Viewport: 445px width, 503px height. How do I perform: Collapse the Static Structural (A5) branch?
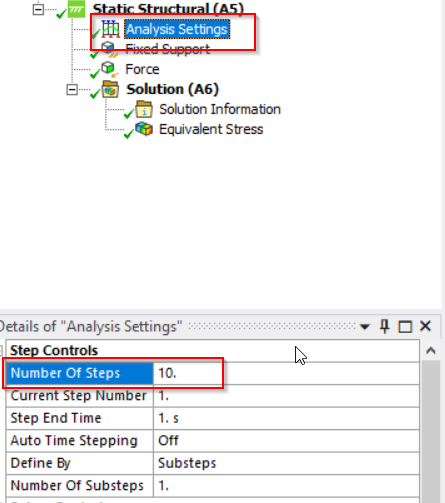[38, 9]
